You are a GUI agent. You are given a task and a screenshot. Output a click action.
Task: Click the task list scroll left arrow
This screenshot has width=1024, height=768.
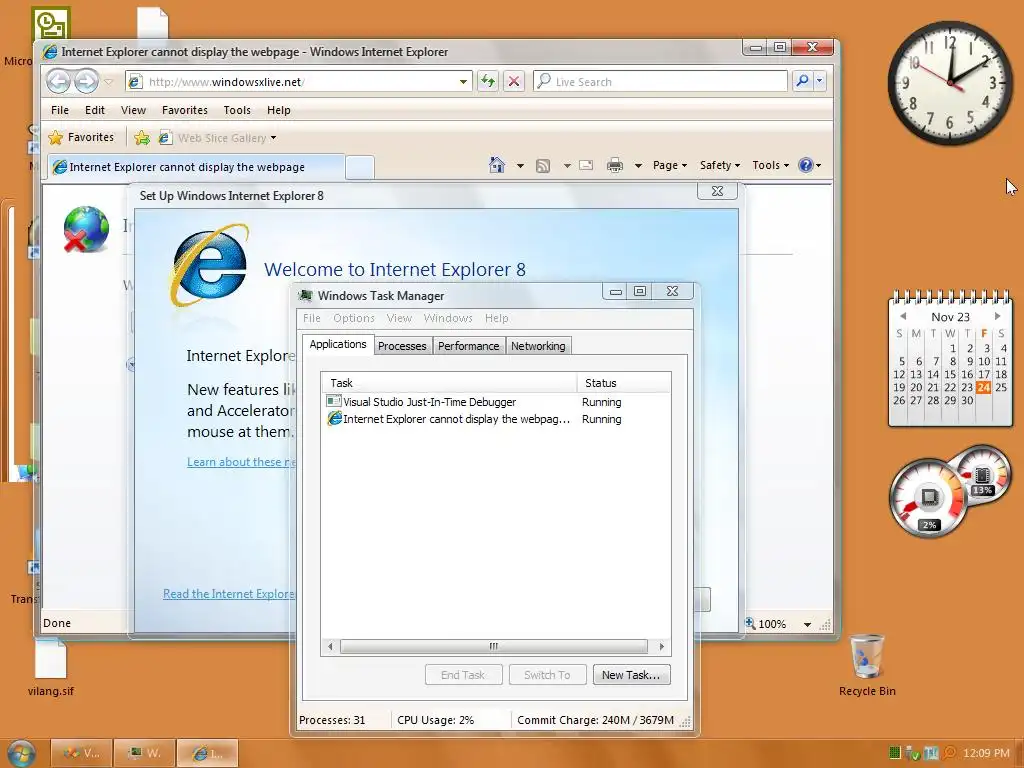point(330,647)
